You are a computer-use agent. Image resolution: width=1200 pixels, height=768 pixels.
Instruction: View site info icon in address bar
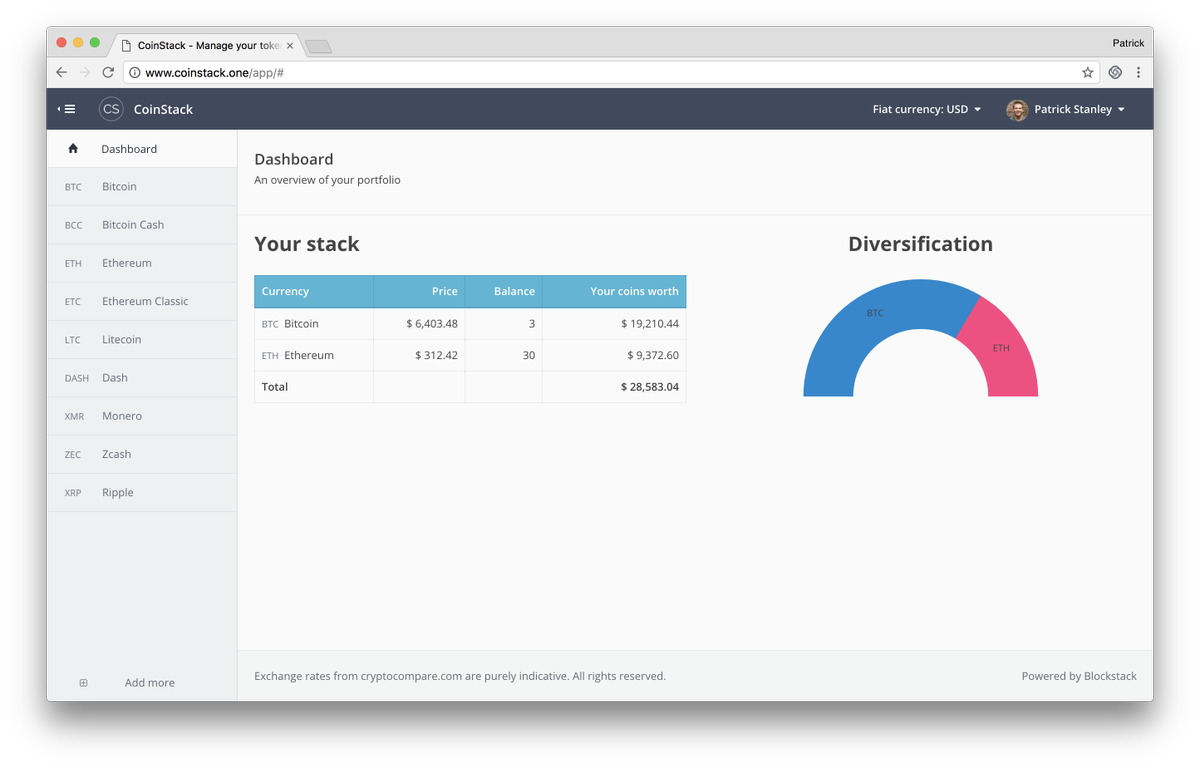134,73
